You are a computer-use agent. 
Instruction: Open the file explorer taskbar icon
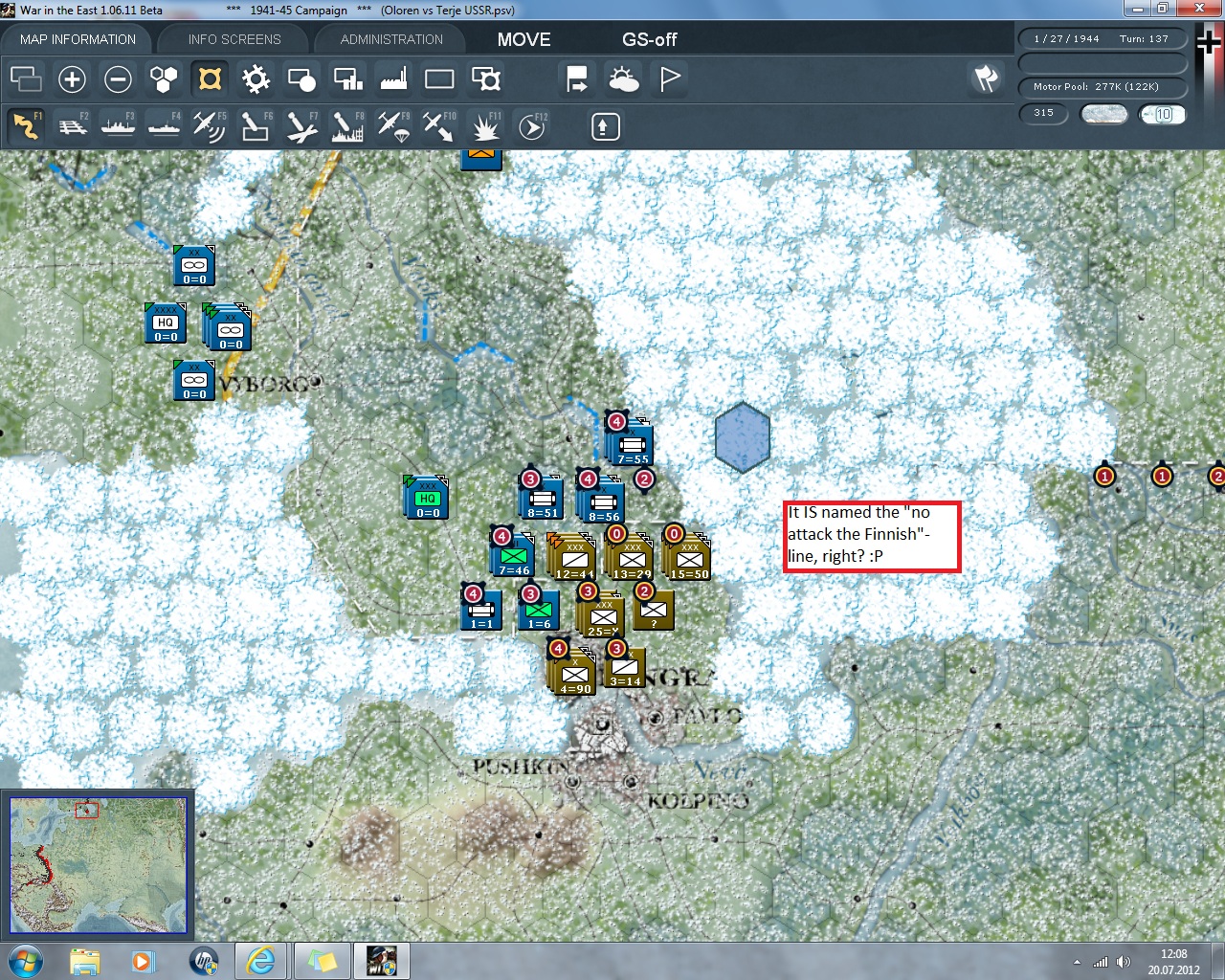tap(85, 960)
